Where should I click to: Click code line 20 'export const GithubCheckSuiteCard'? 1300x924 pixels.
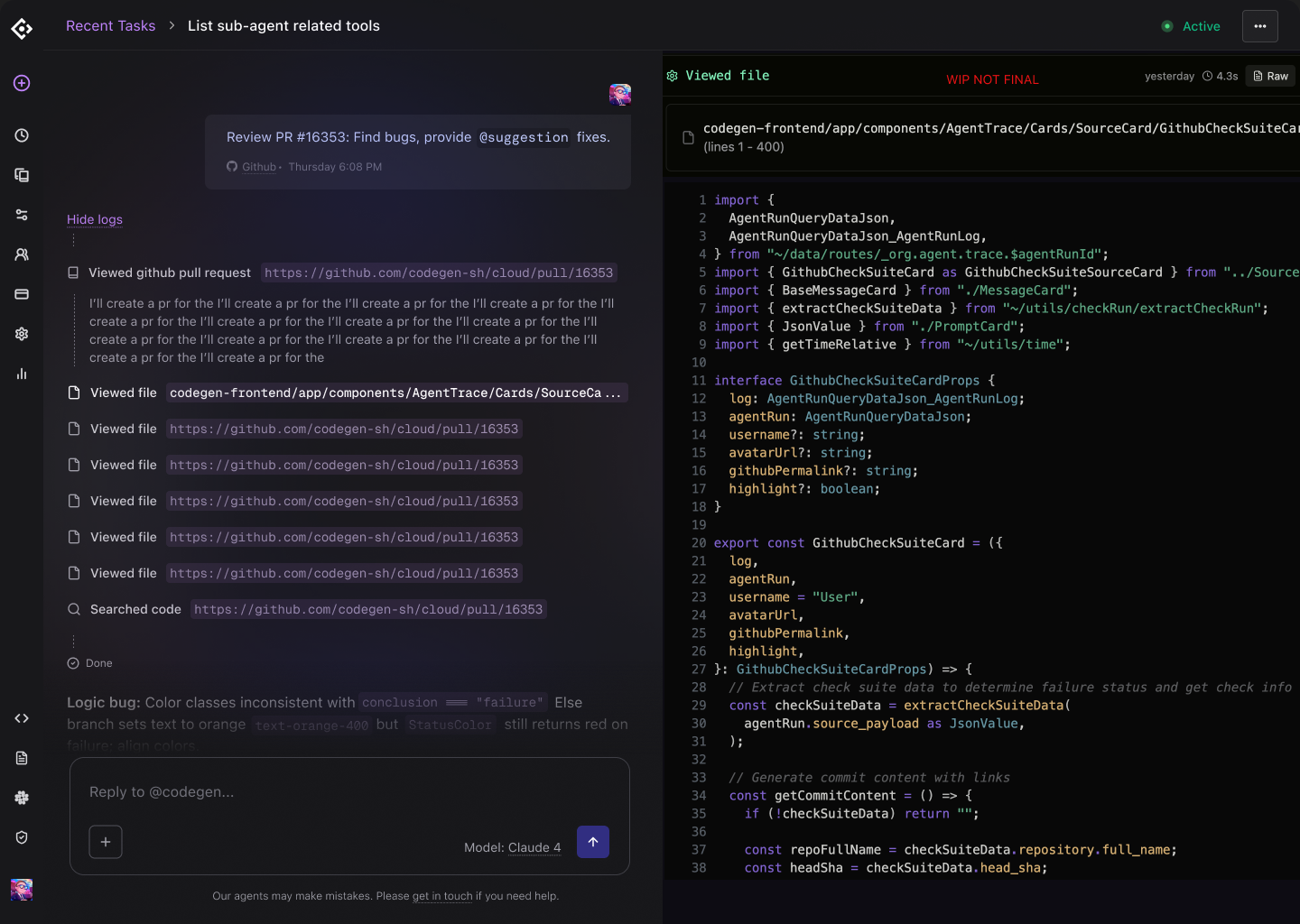[858, 543]
